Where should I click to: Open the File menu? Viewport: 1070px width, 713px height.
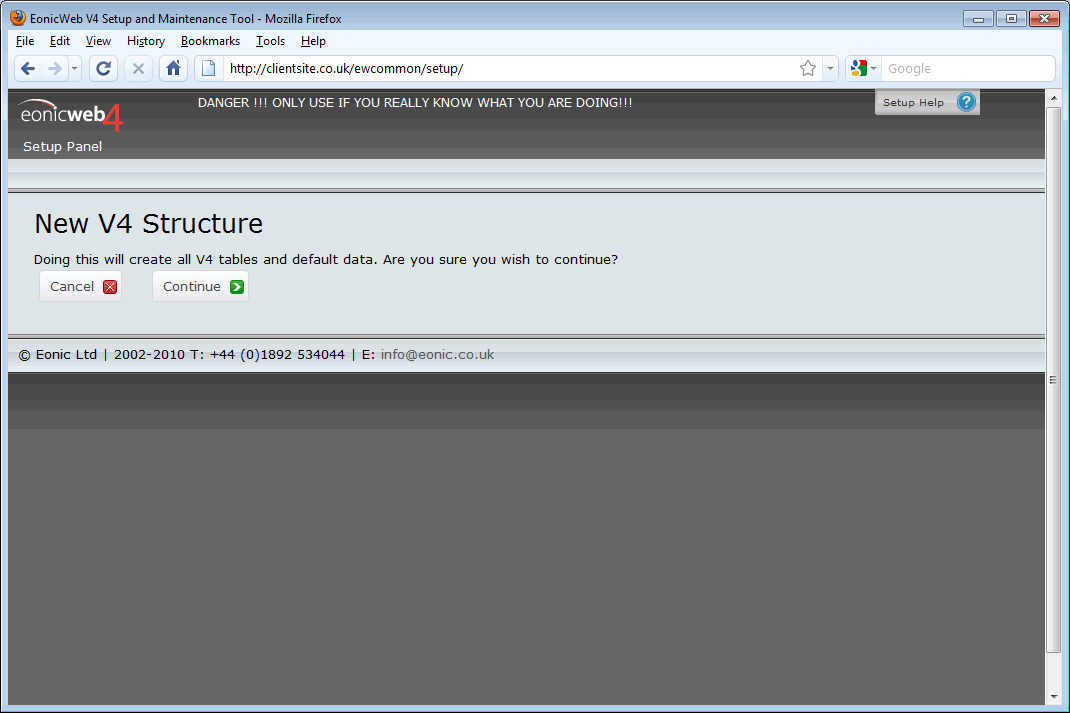pyautogui.click(x=25, y=41)
